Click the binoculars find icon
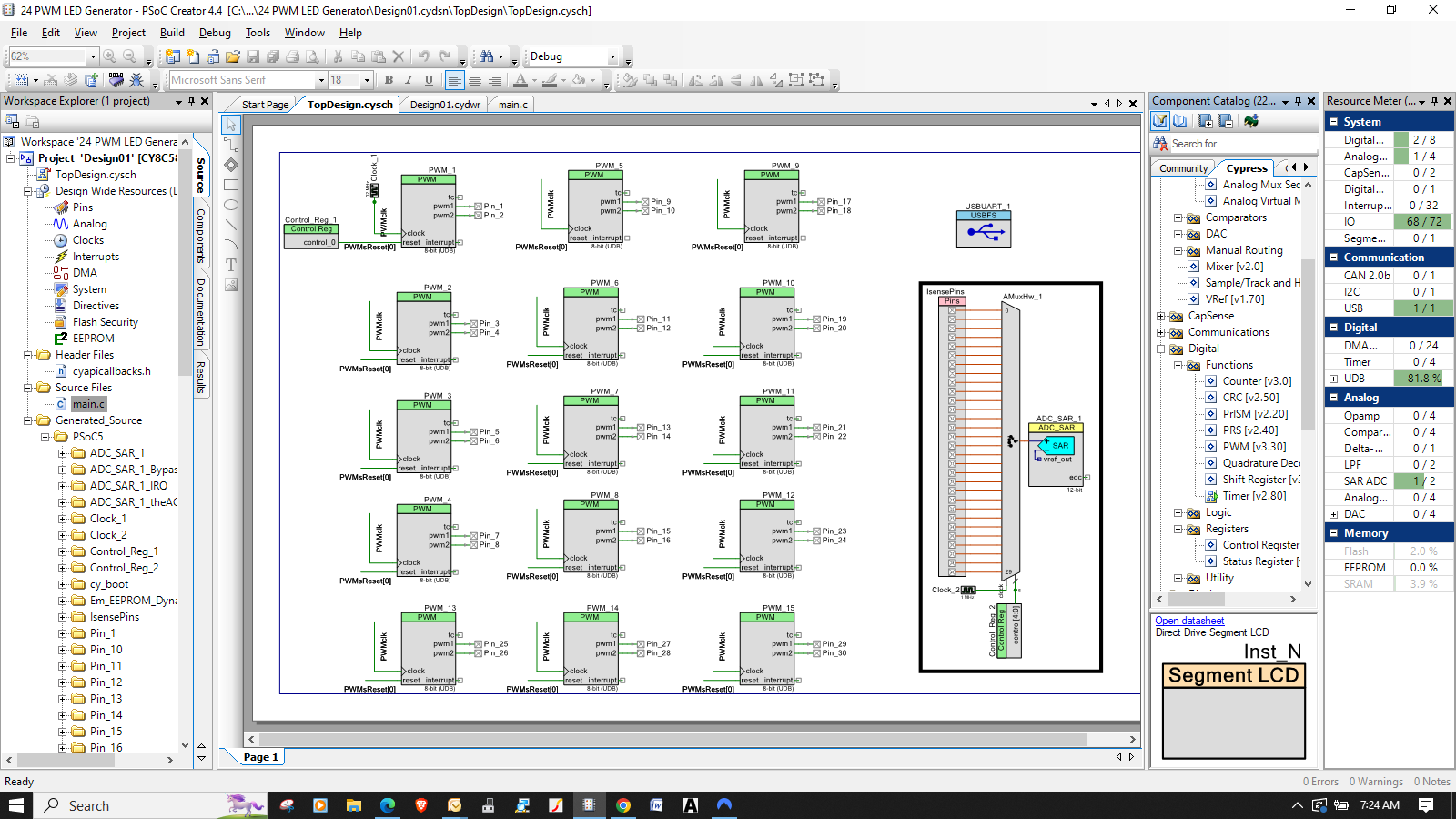Viewport: 1456px width, 819px height. 487,56
